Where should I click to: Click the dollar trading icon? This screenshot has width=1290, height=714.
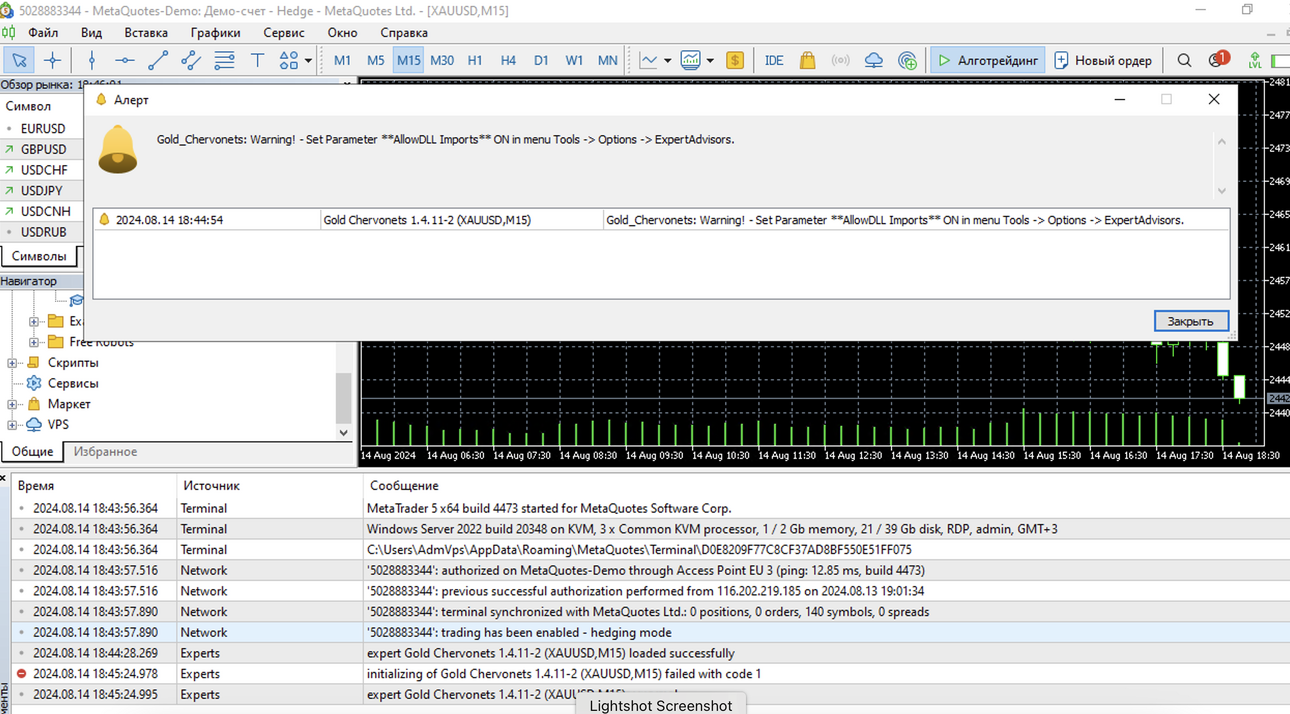(735, 60)
